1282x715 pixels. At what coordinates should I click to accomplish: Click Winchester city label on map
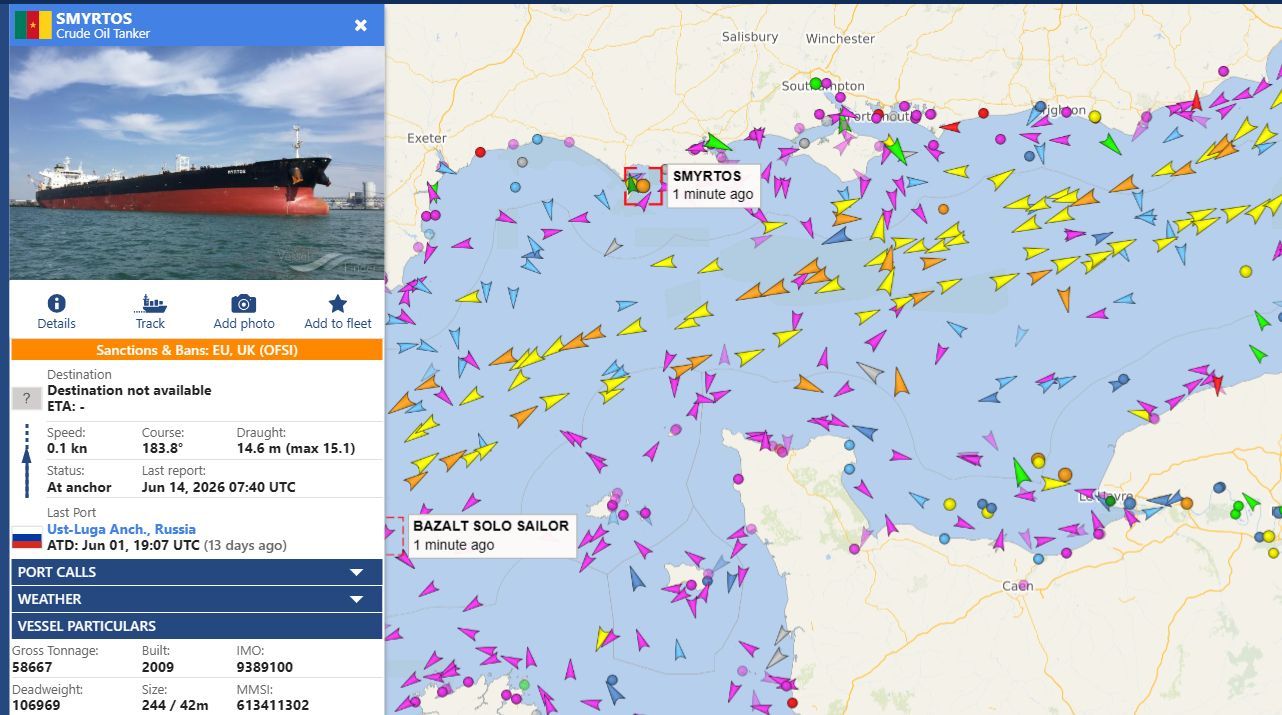pos(840,39)
